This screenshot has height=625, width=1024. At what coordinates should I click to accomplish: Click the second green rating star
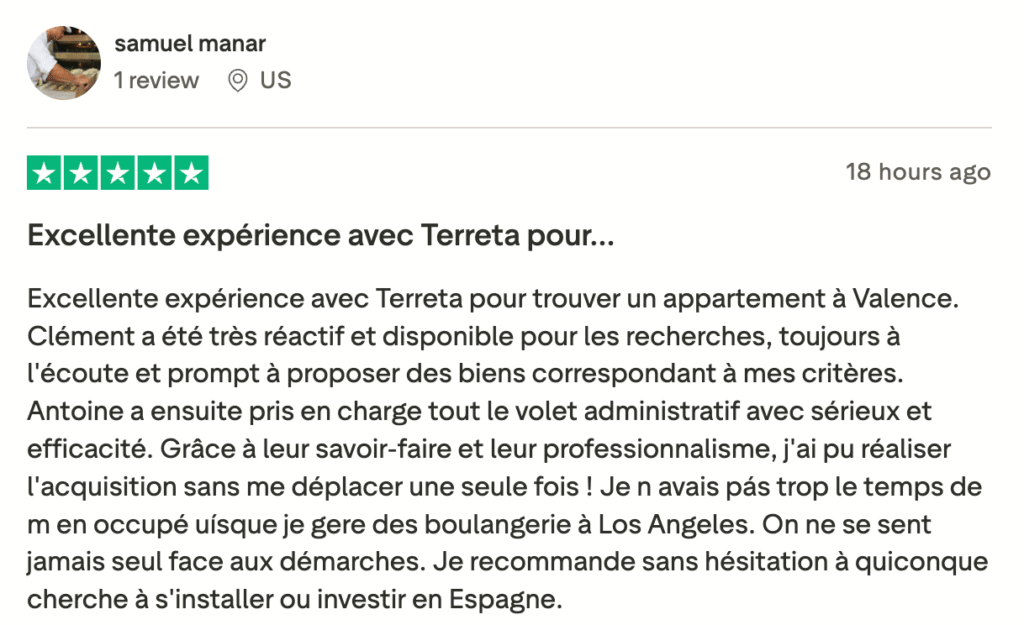(x=80, y=173)
